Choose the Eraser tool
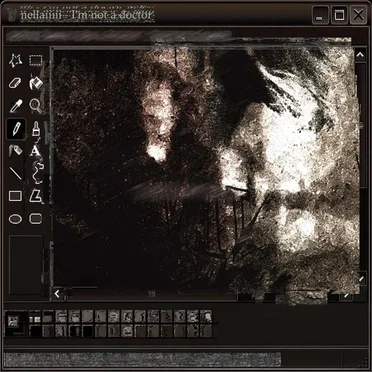This screenshot has width=372, height=372. tap(15, 83)
